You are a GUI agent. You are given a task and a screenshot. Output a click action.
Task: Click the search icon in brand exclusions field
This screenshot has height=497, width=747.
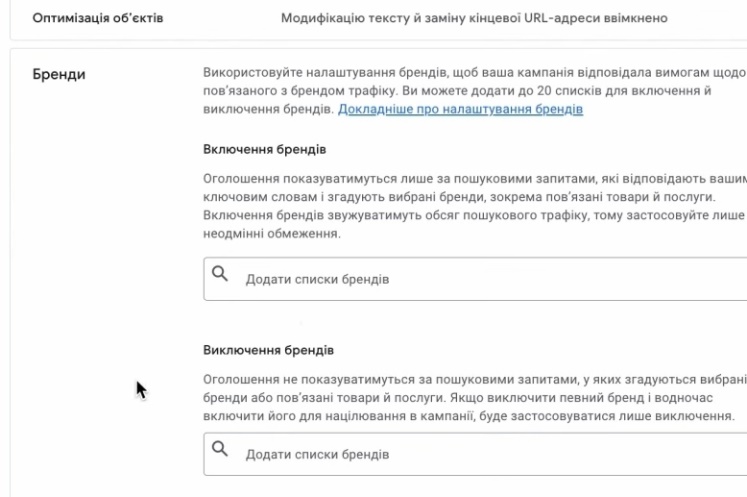220,449
